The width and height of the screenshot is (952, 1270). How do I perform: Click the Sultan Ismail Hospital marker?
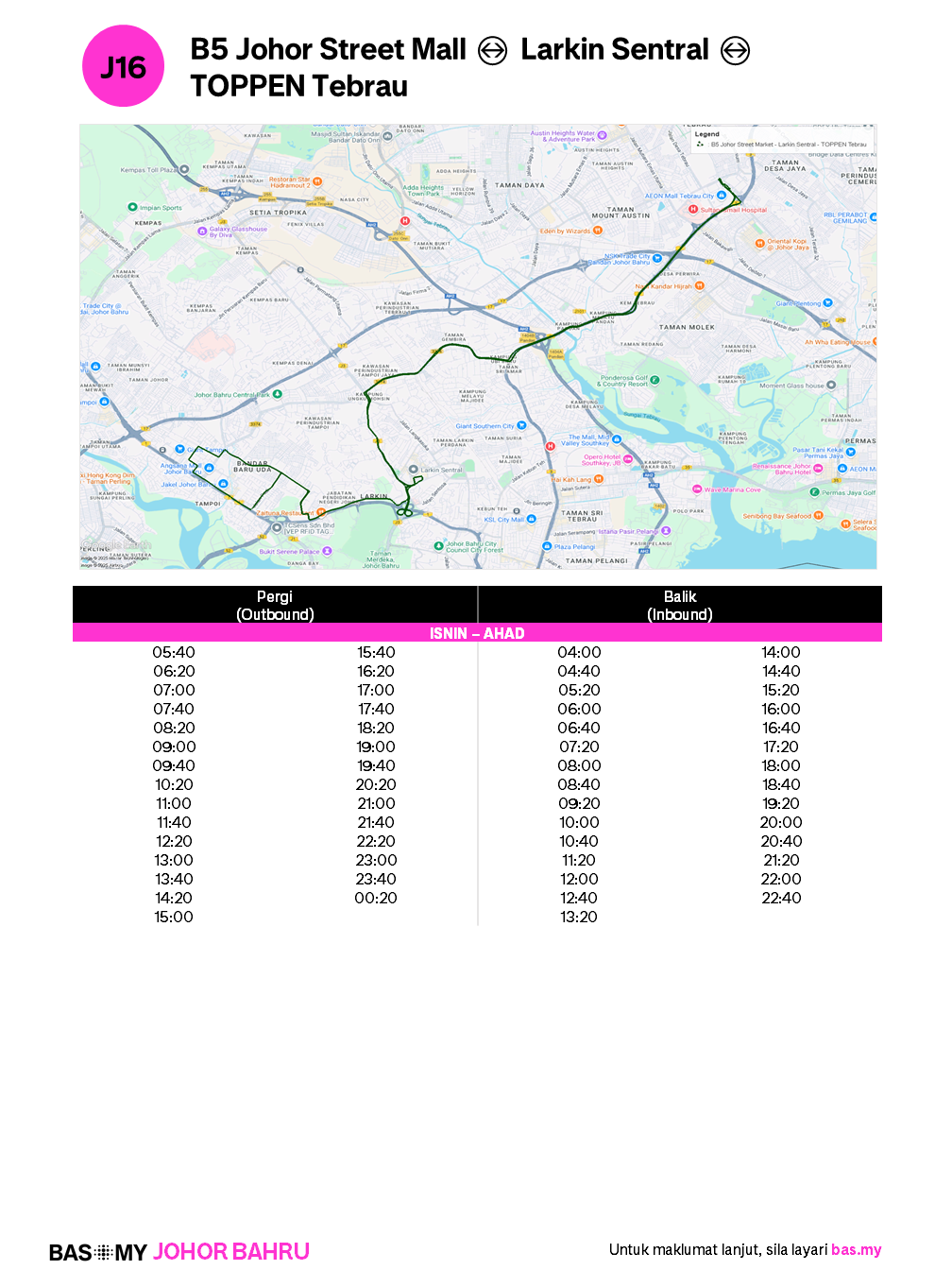(x=693, y=210)
